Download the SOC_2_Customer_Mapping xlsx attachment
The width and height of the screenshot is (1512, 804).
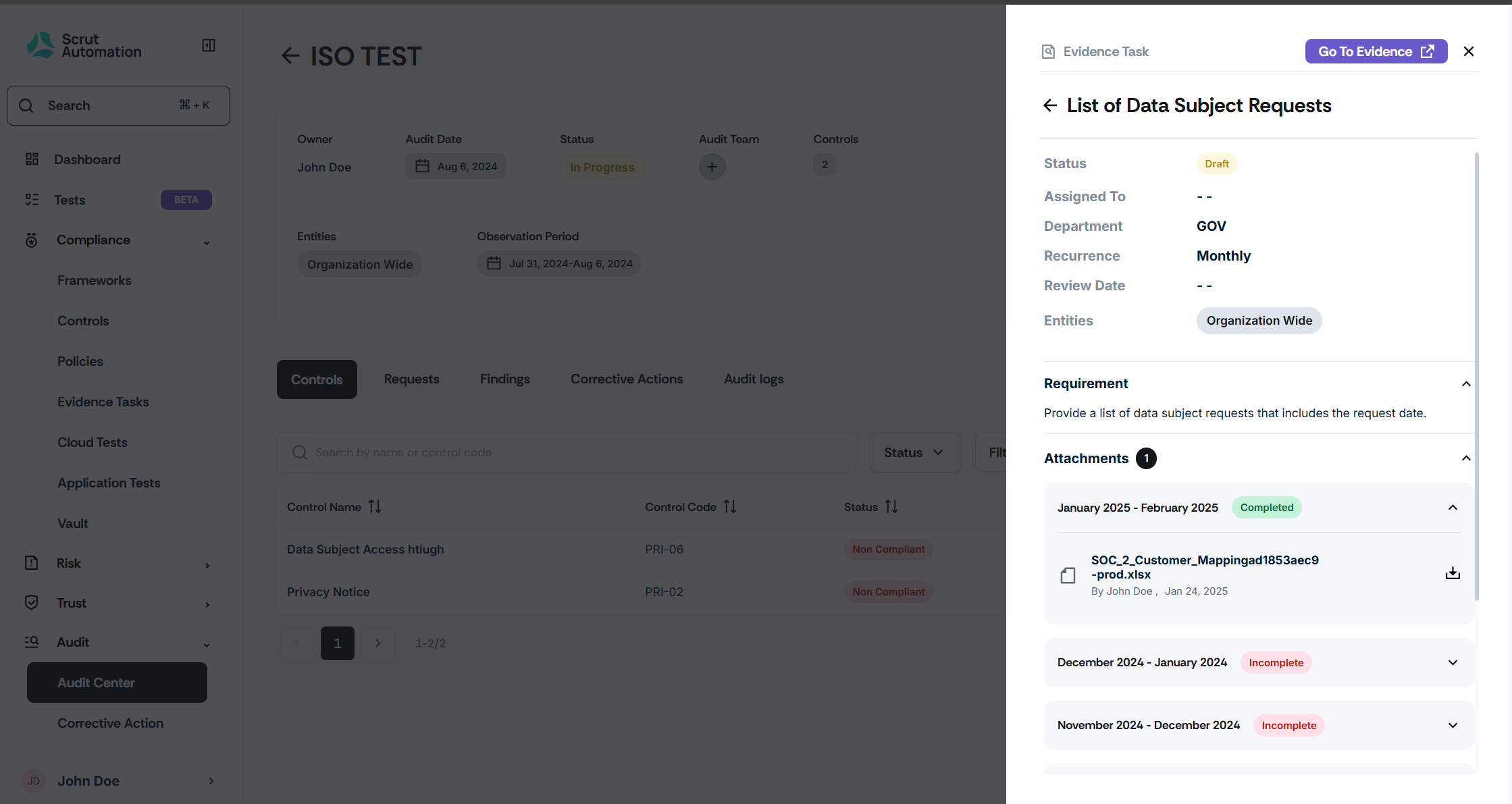[1453, 574]
